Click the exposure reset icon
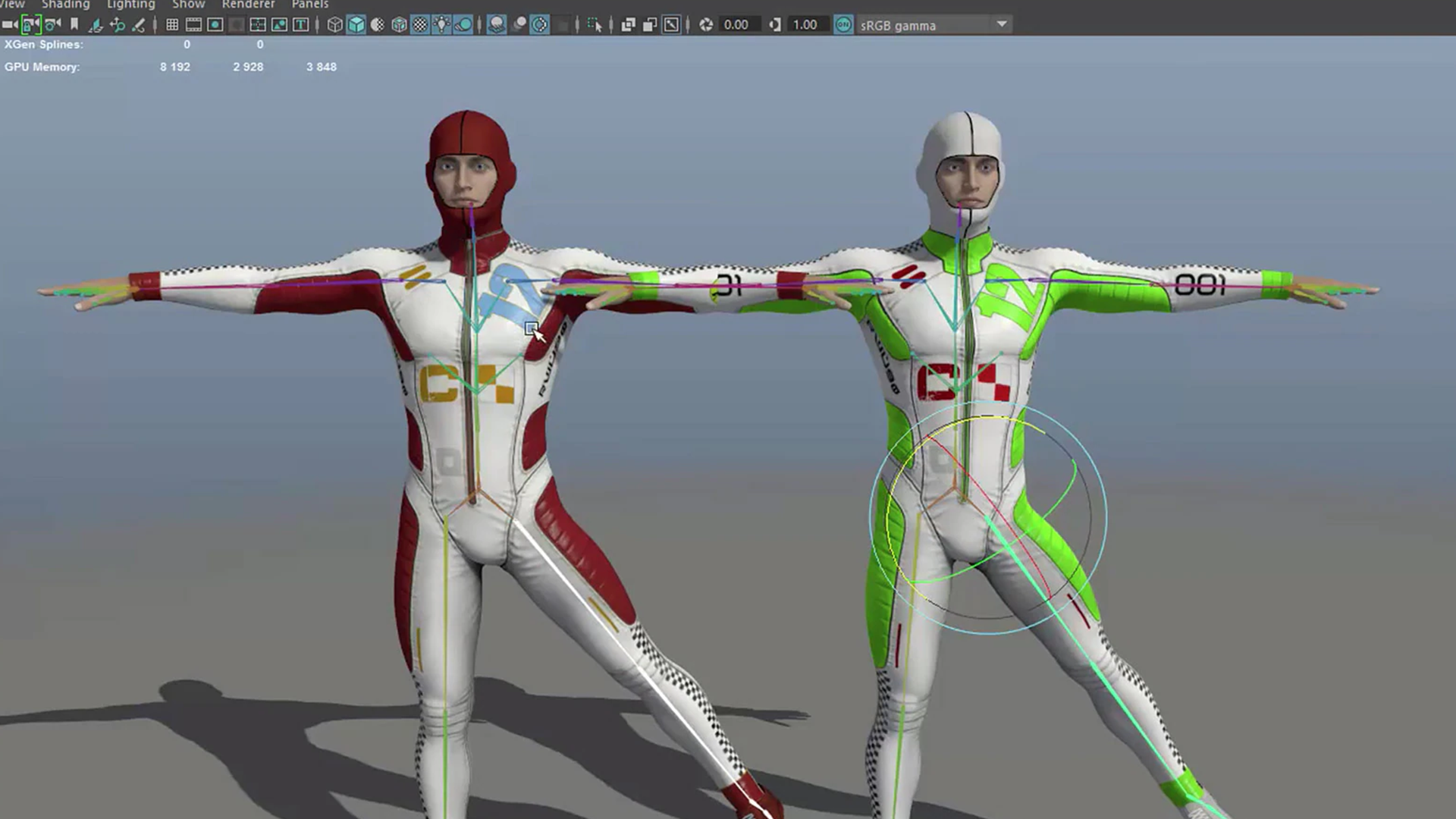Screen dimensions: 1456x819 [706, 25]
